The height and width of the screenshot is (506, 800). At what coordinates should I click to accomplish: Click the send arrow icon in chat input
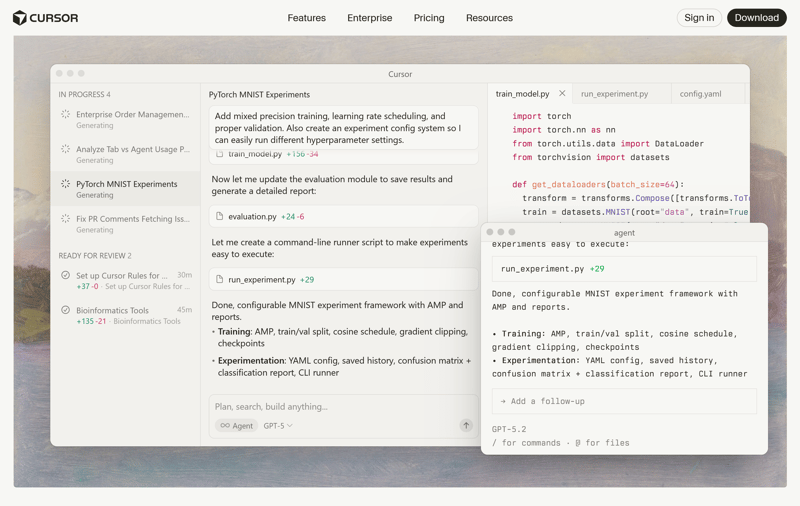point(466,425)
